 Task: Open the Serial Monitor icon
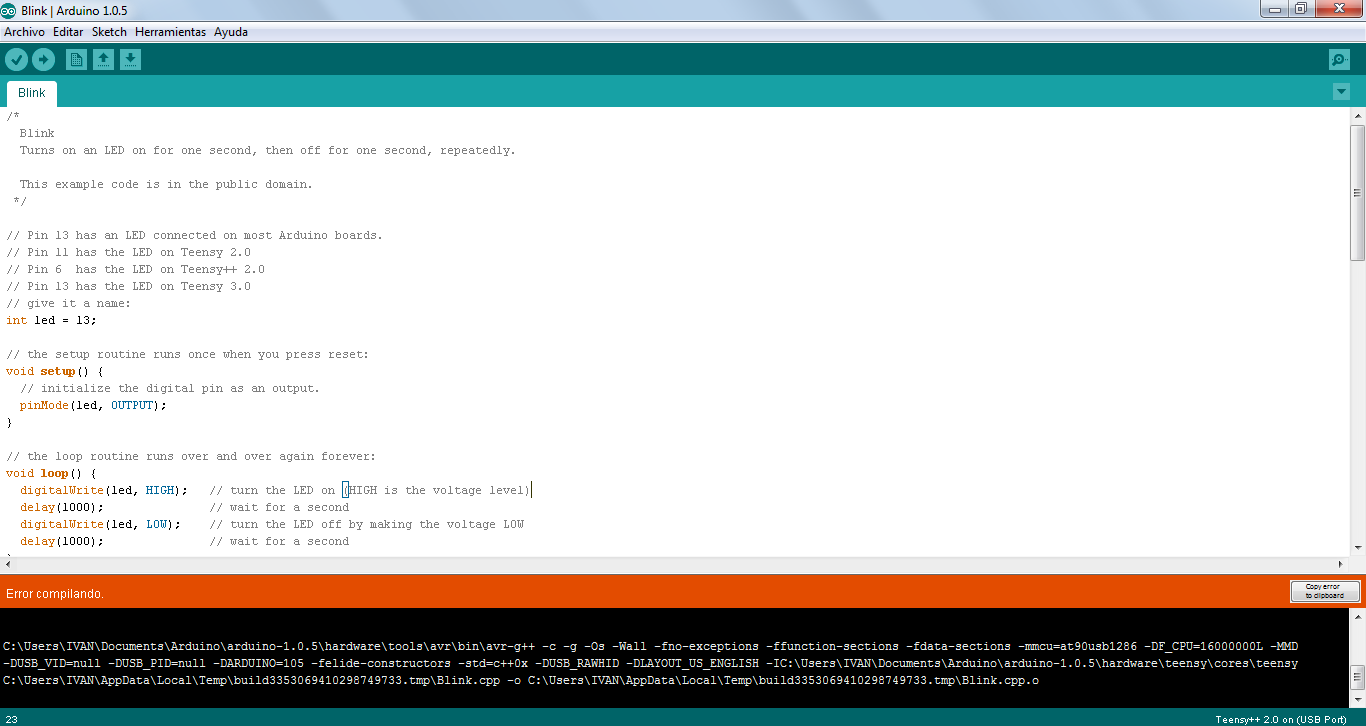coord(1338,59)
